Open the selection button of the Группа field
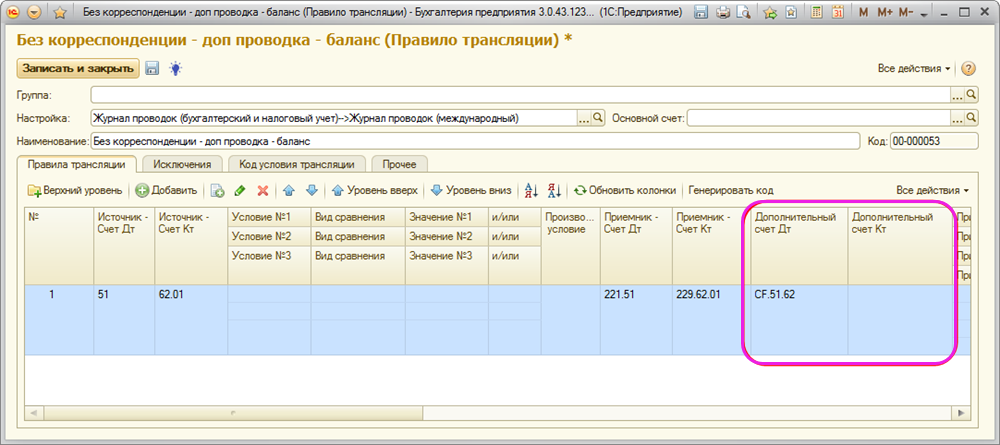The width and height of the screenshot is (1000, 445). coord(957,95)
